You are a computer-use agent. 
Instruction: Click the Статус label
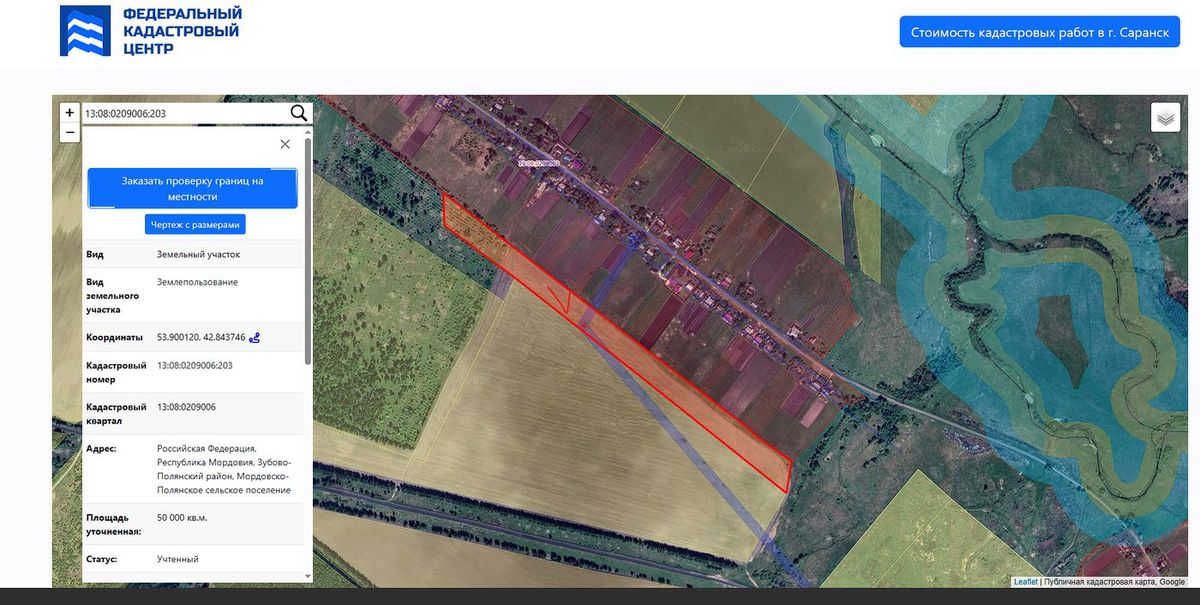tap(102, 559)
